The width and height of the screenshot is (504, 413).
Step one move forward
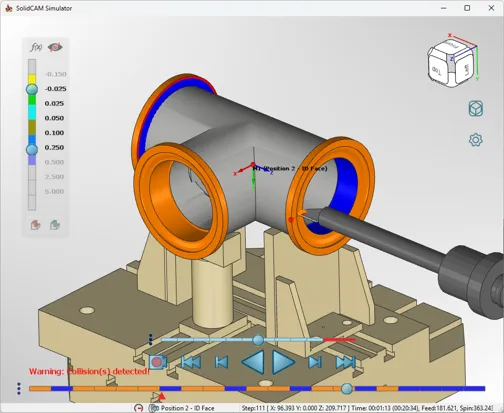(x=315, y=362)
